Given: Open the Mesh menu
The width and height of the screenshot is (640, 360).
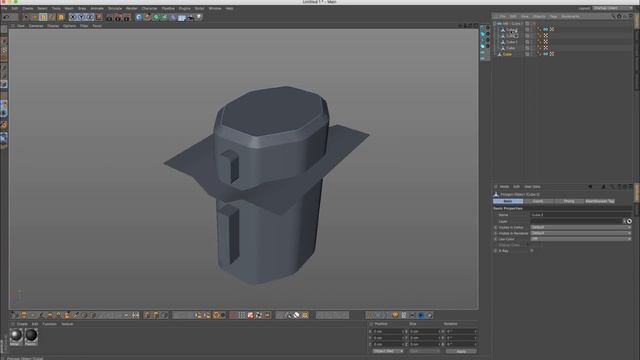Looking at the screenshot, I should pyautogui.click(x=69, y=8).
